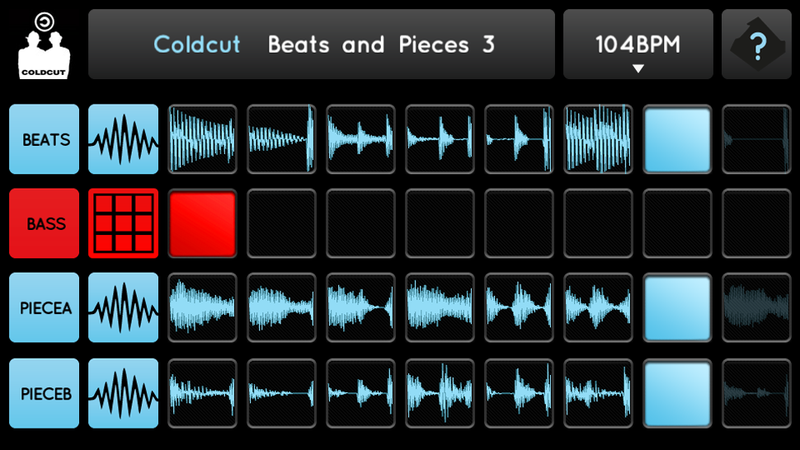
Task: Tap the waveform mode icon in PIECEB row
Action: [123, 393]
